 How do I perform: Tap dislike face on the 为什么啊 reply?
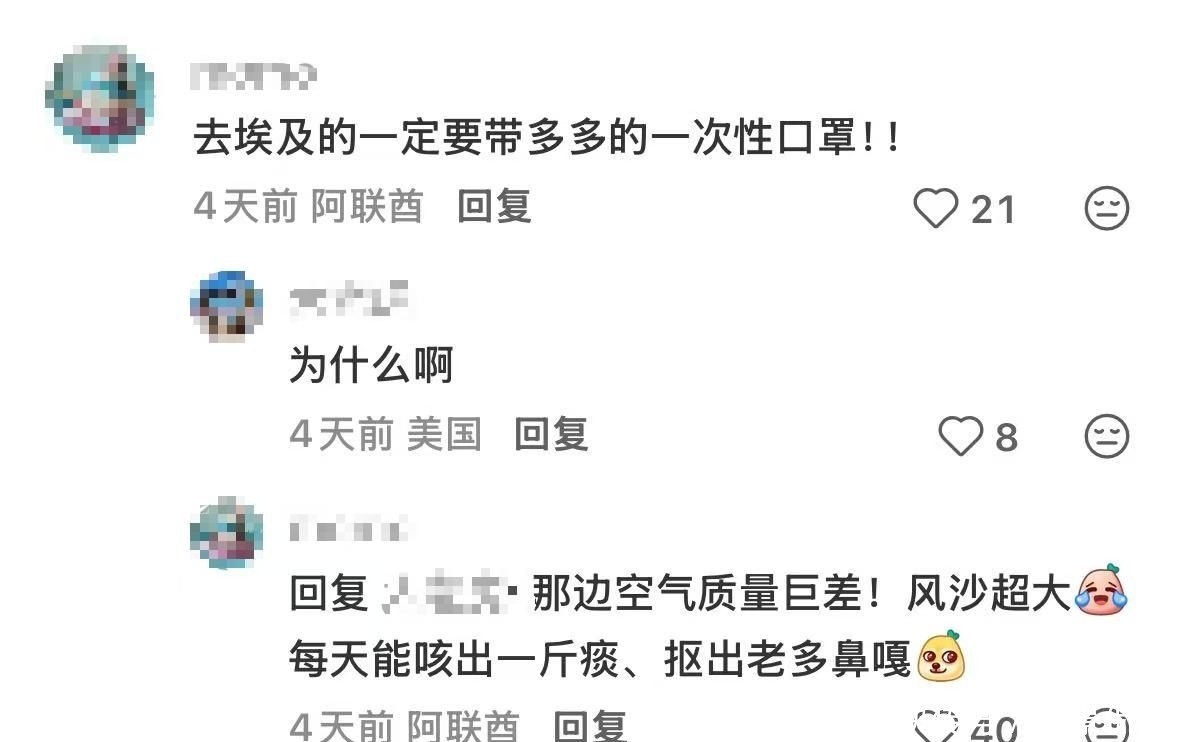coord(1107,436)
